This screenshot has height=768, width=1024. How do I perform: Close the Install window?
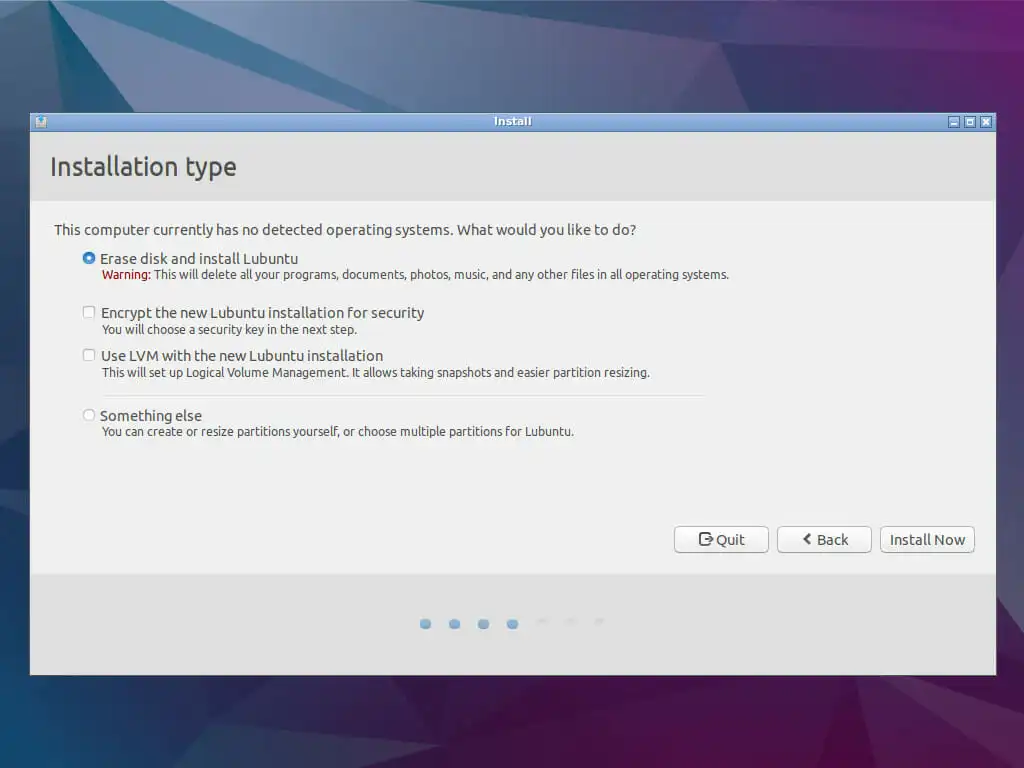[x=986, y=122]
